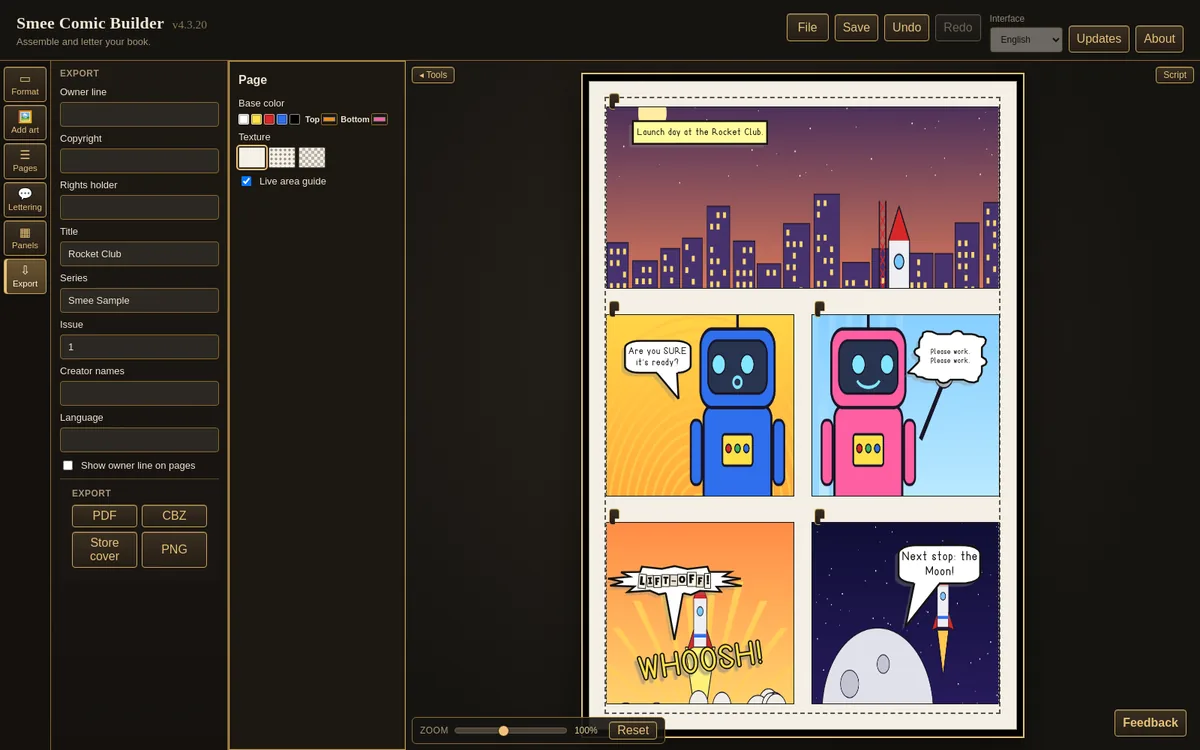Click the handle icon of the lift-off panel
Screen dimensions: 1200x750
(x=614, y=516)
